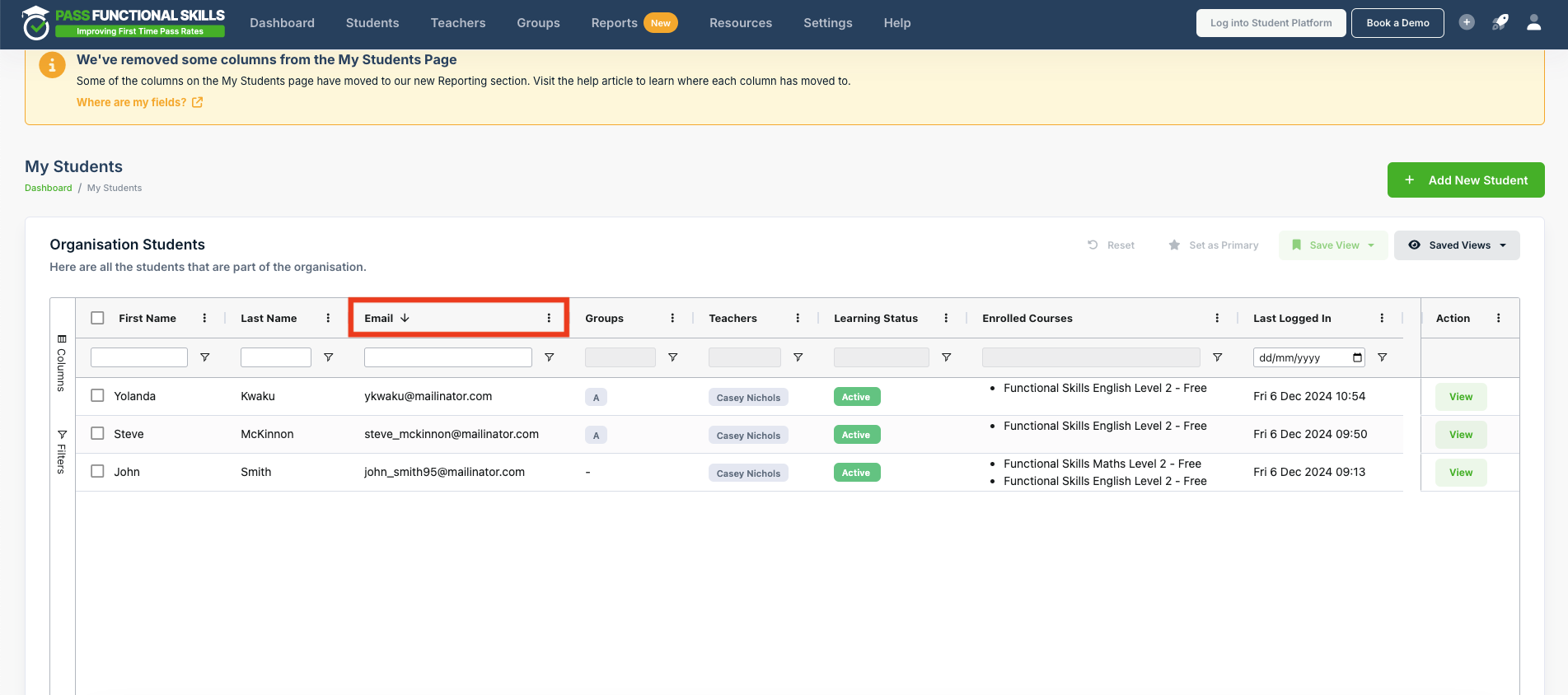
Task: Click the filter icon beside Email filter
Action: pyautogui.click(x=549, y=357)
